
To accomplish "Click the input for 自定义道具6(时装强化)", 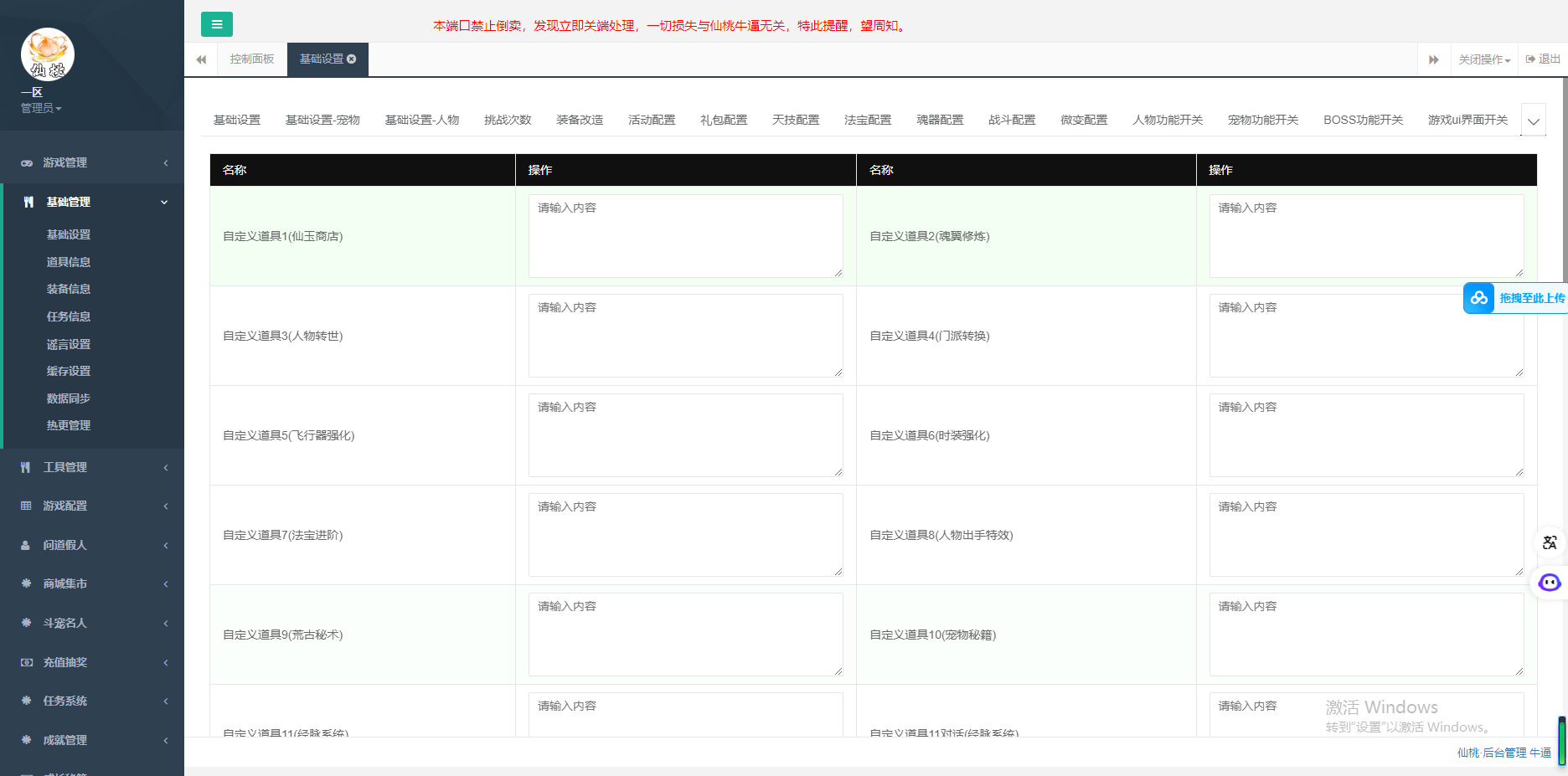I will click(1367, 435).
